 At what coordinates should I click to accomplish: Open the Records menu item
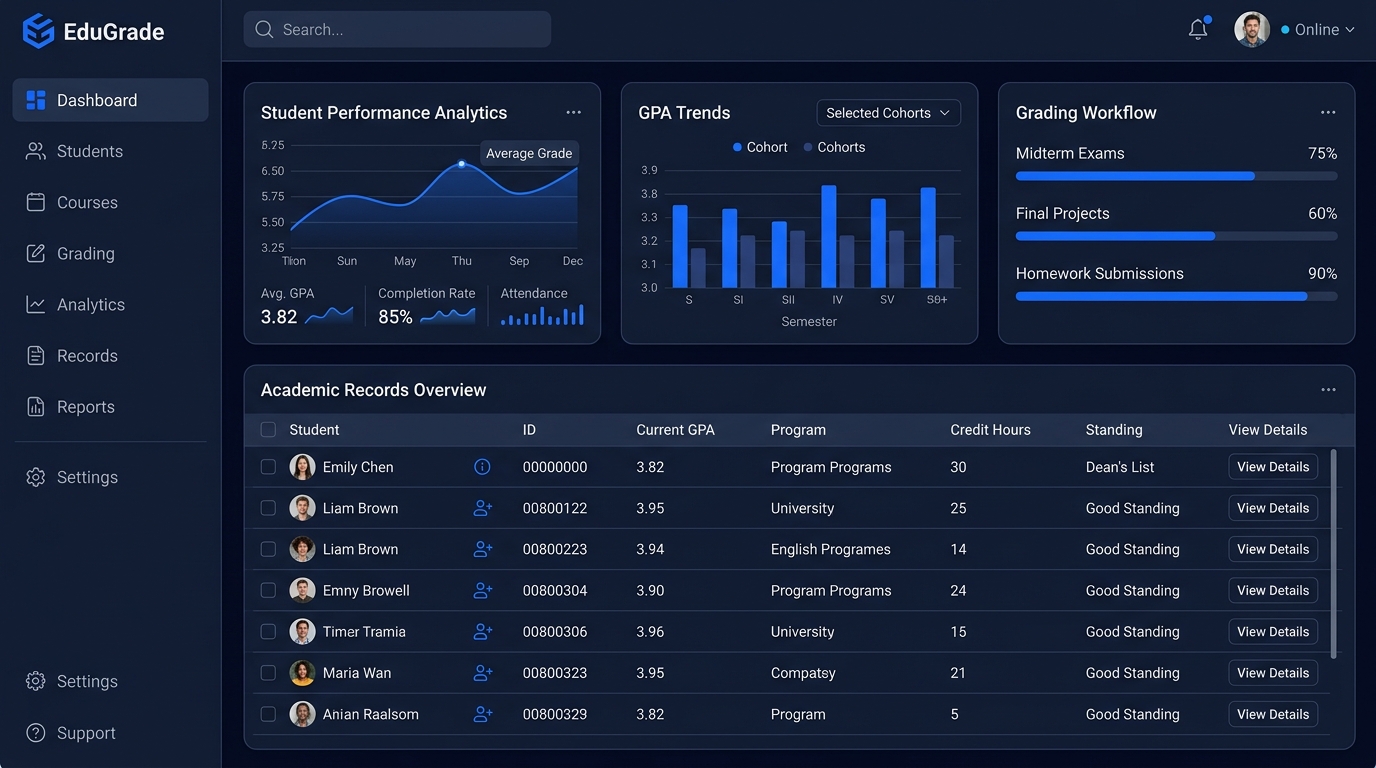(110, 355)
